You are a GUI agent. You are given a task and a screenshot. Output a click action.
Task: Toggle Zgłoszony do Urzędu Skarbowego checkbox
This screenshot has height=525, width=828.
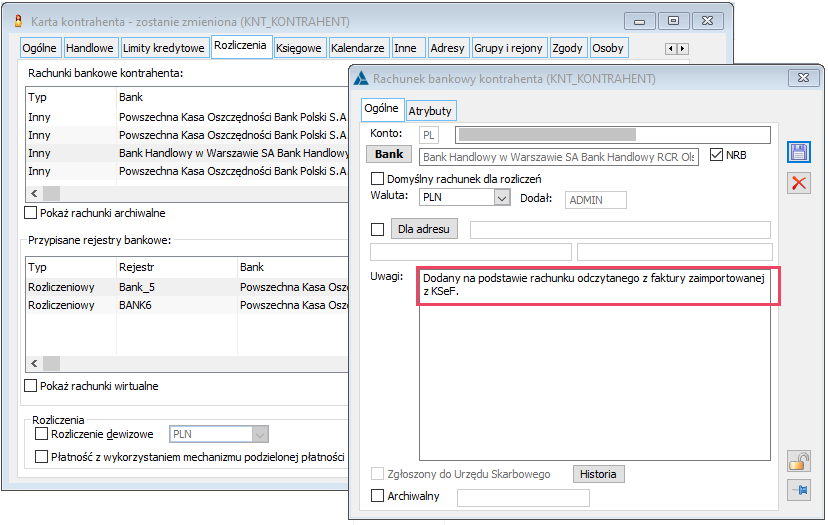pyautogui.click(x=377, y=474)
